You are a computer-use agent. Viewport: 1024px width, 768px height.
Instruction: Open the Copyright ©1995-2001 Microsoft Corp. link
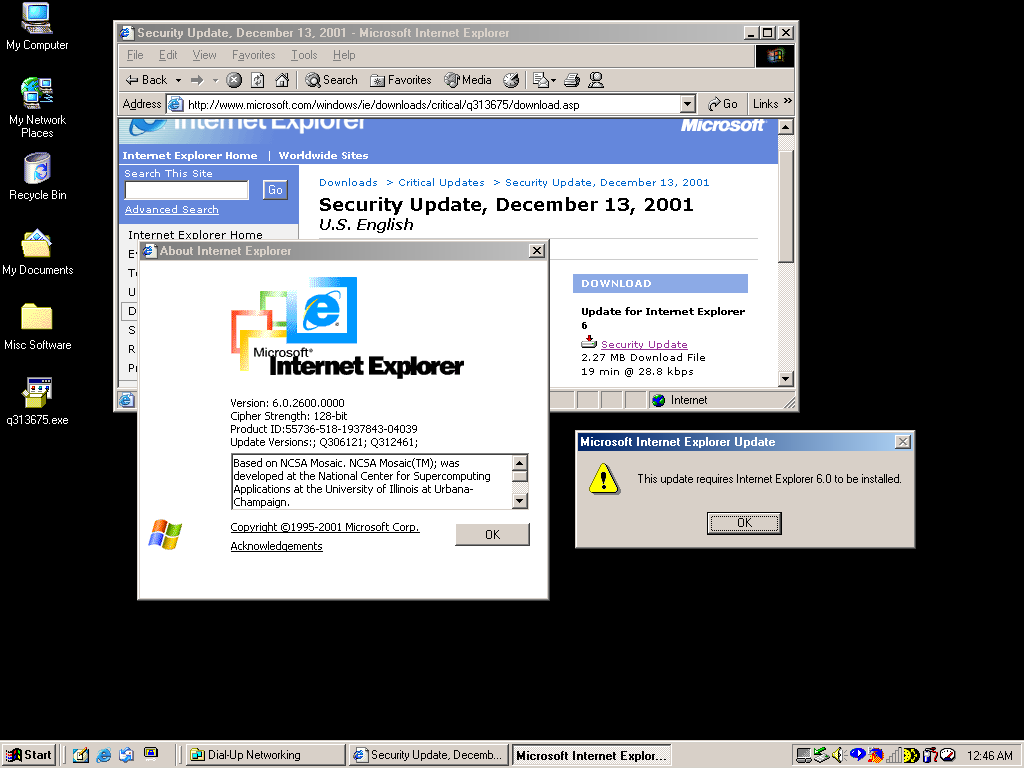coord(325,527)
